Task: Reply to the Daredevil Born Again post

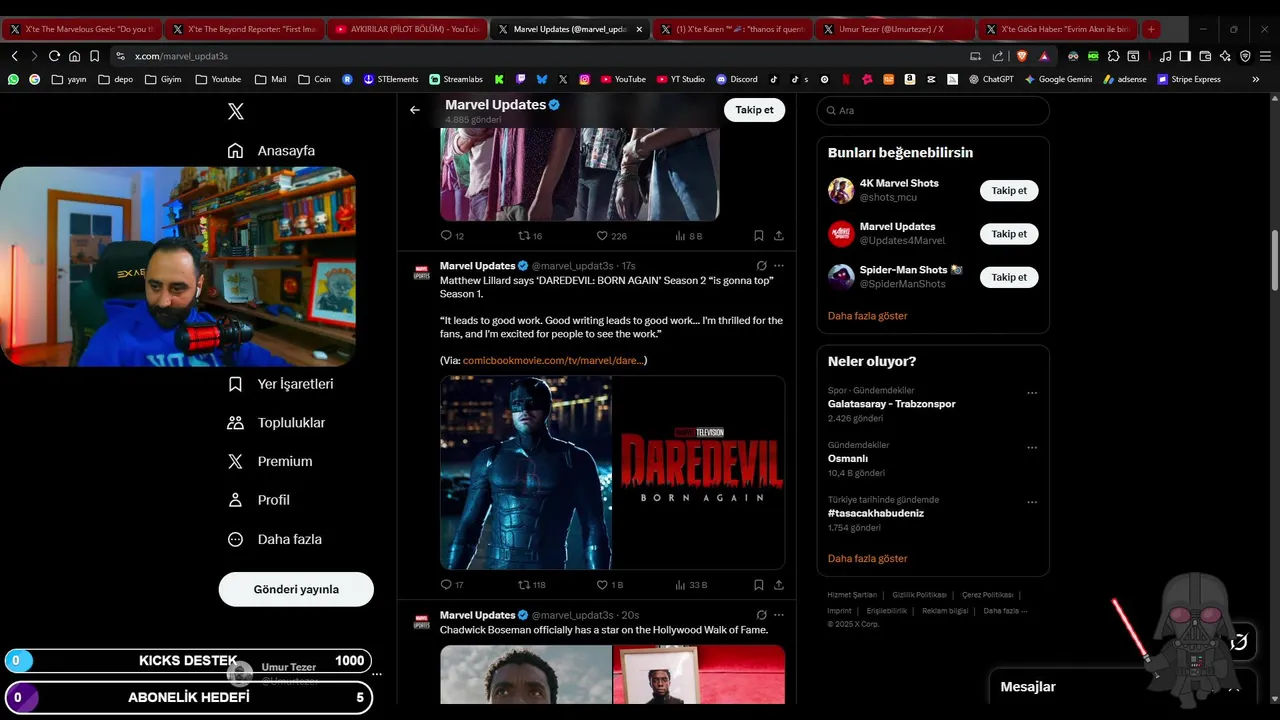Action: tap(452, 585)
